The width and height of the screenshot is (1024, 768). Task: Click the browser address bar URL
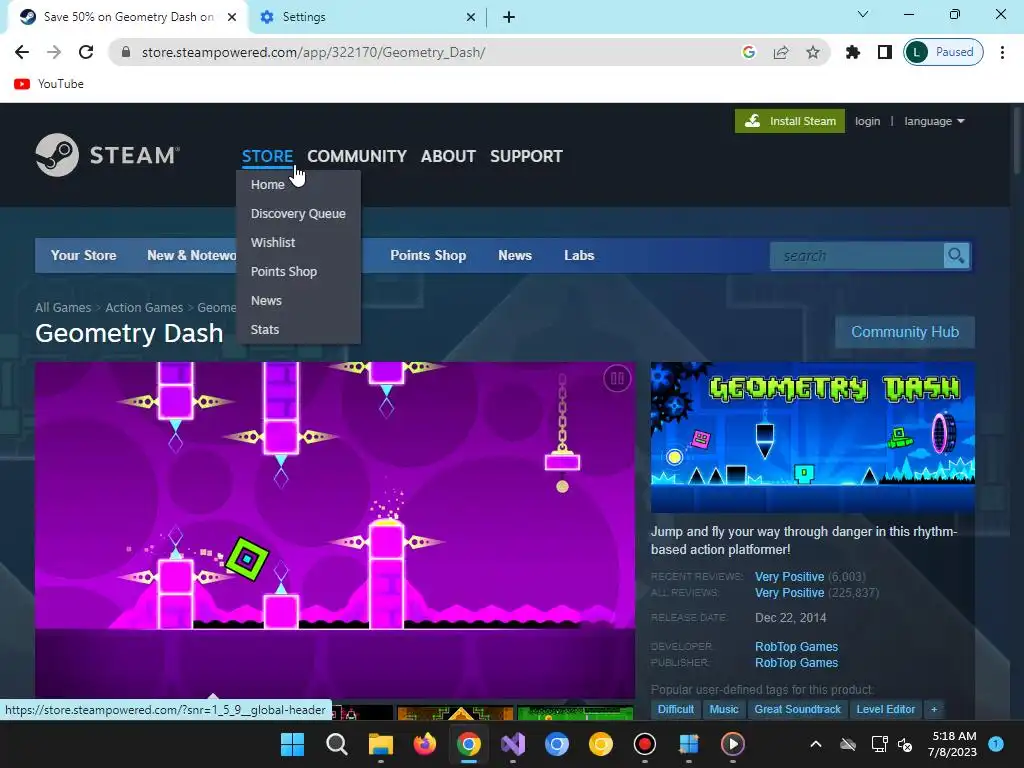click(313, 52)
